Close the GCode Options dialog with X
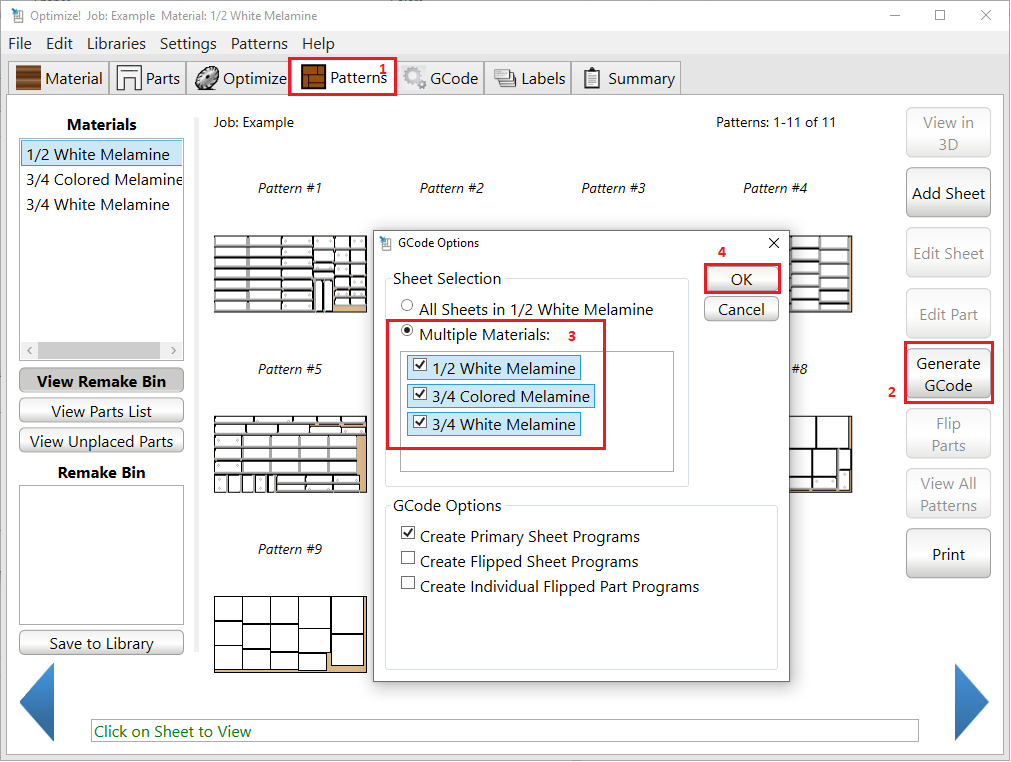Viewport: 1011px width, 762px height. point(773,243)
